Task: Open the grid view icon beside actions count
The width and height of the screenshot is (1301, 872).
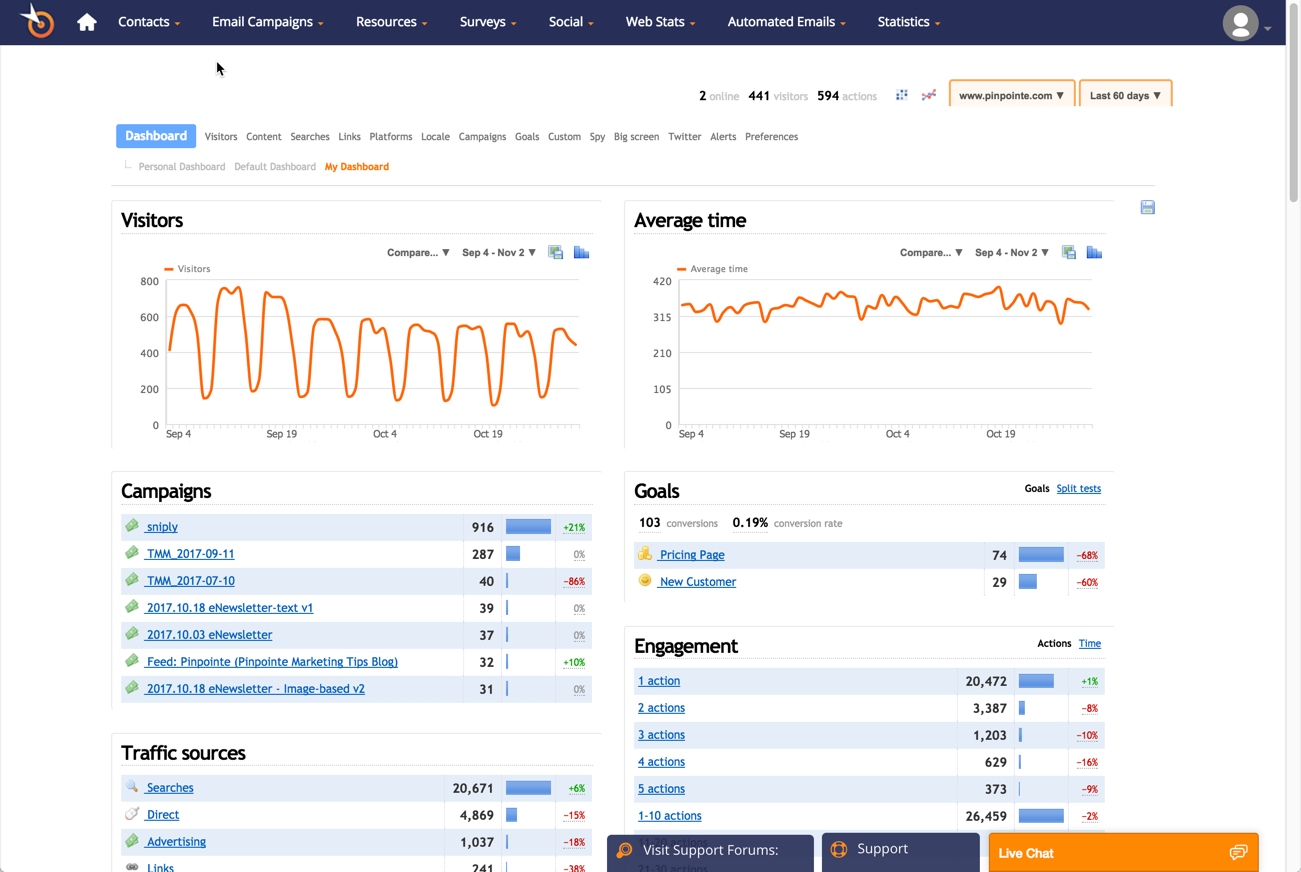Action: (x=902, y=95)
